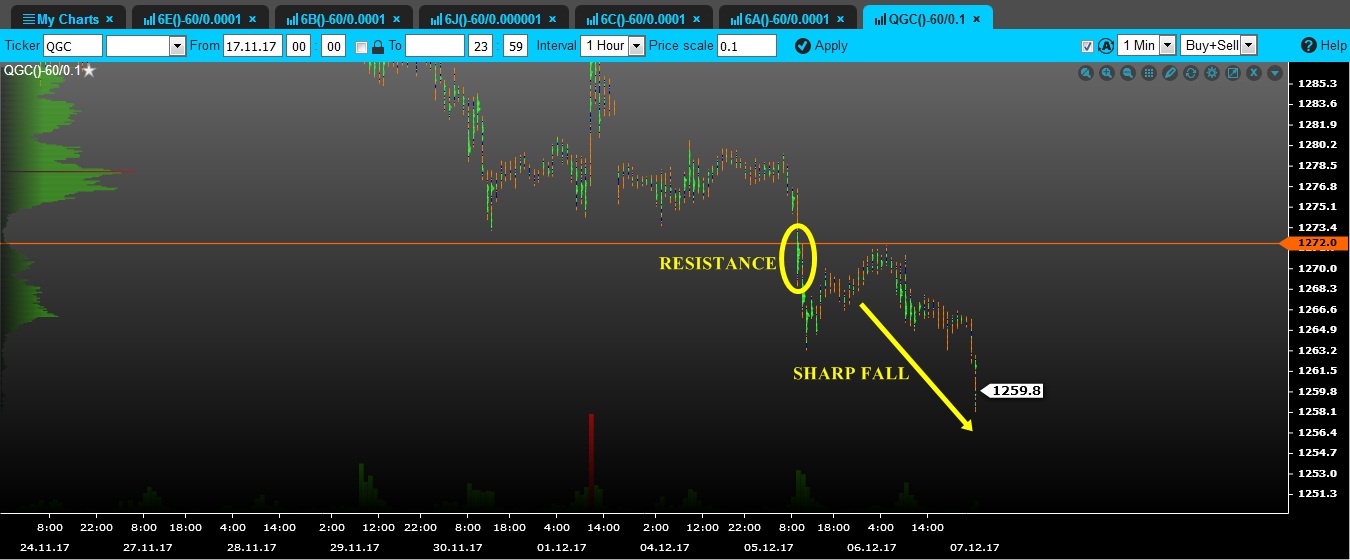This screenshot has width=1350, height=560.
Task: Switch to the 6J()-60/0.000001 tab
Action: pyautogui.click(x=492, y=19)
